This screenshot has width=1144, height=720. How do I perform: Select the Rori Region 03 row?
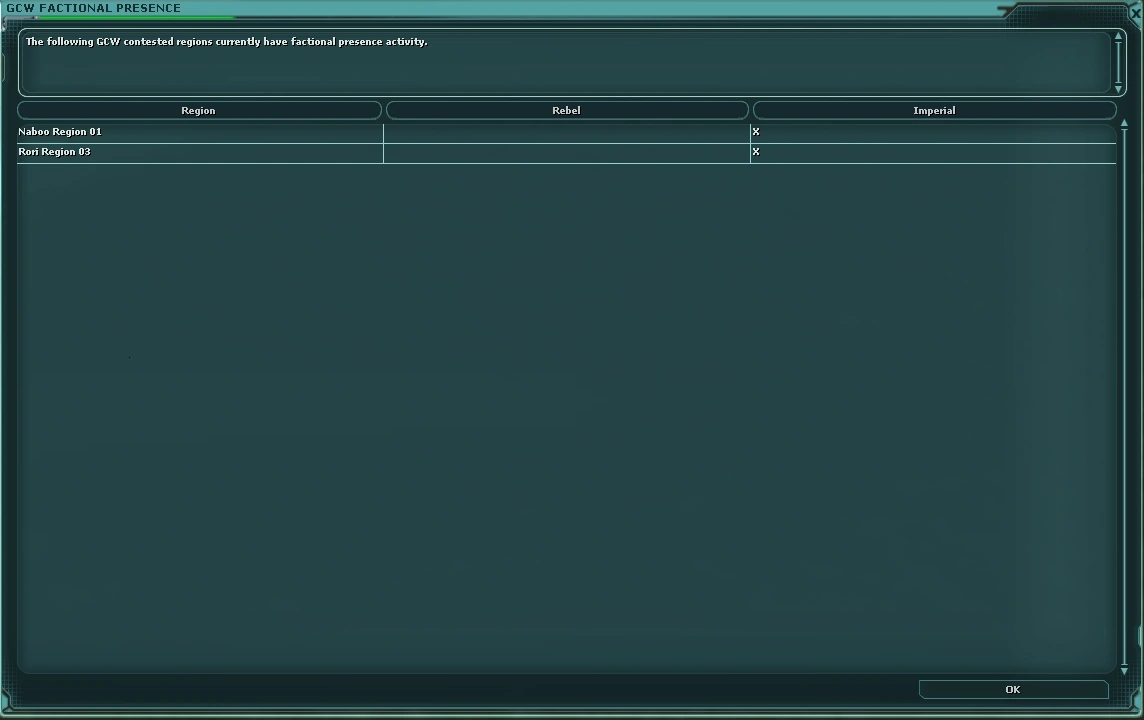(x=567, y=152)
